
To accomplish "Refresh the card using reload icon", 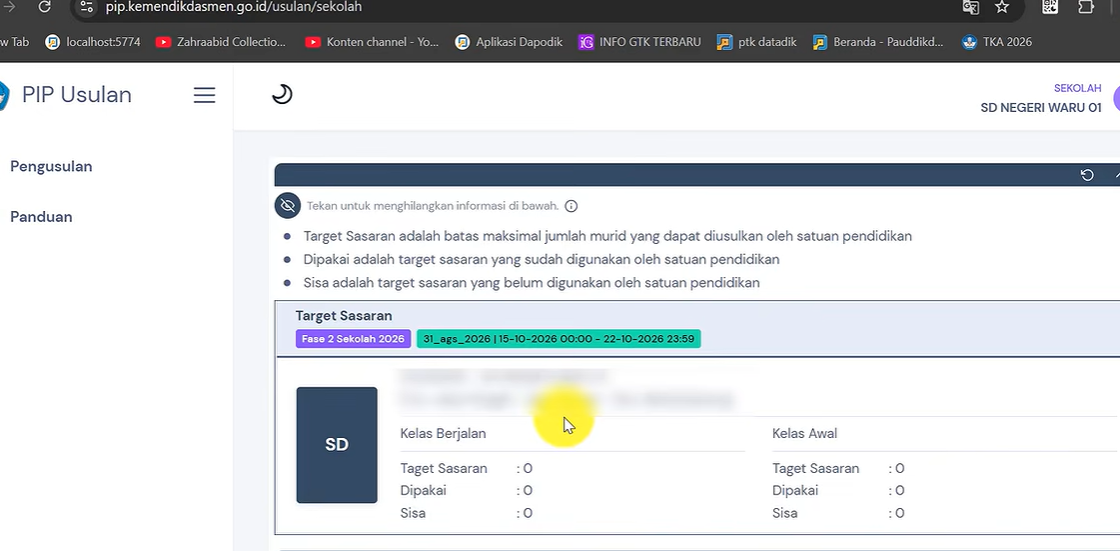I will click(1087, 175).
